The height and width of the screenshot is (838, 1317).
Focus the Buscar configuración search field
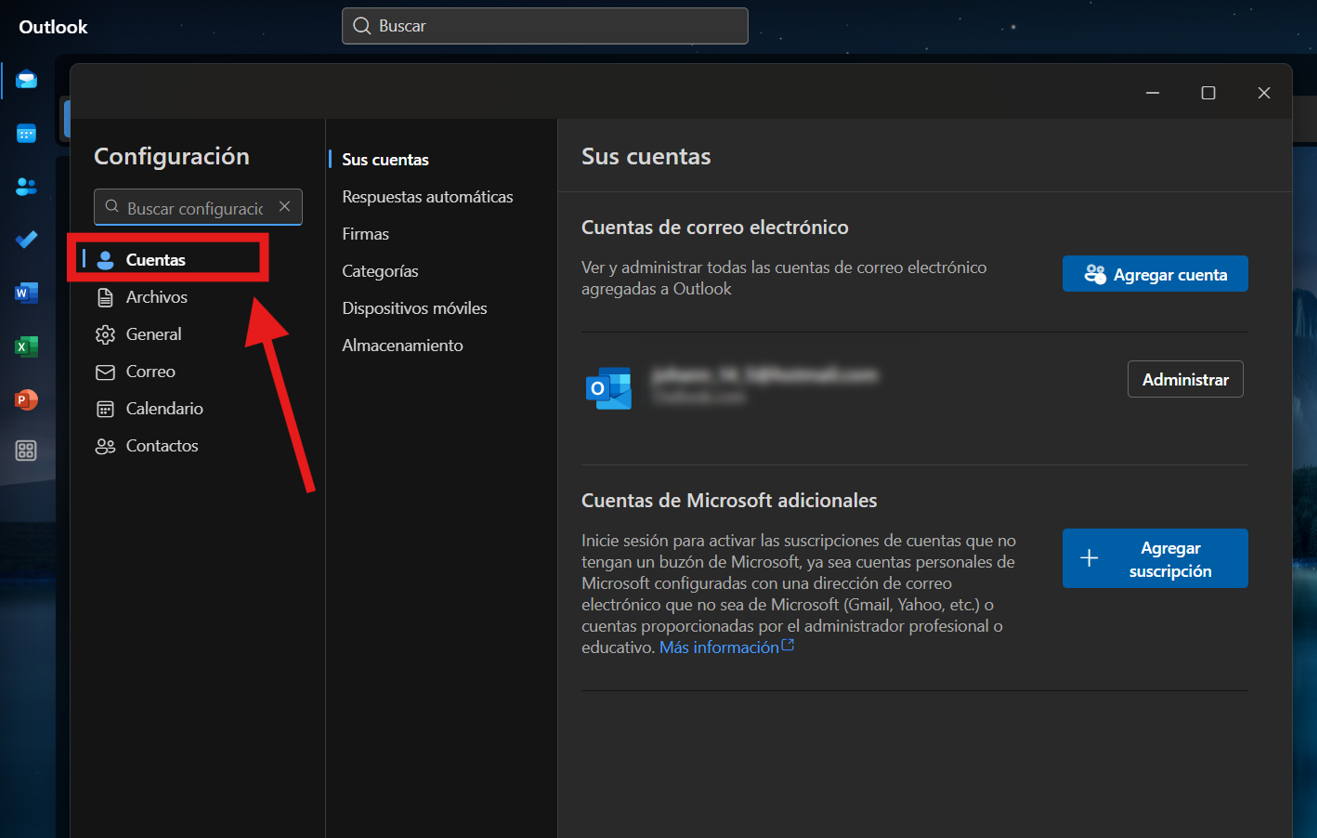coord(194,208)
